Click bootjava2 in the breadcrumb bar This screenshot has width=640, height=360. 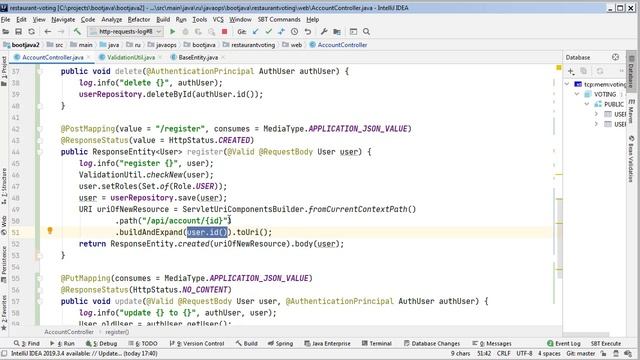click(25, 45)
